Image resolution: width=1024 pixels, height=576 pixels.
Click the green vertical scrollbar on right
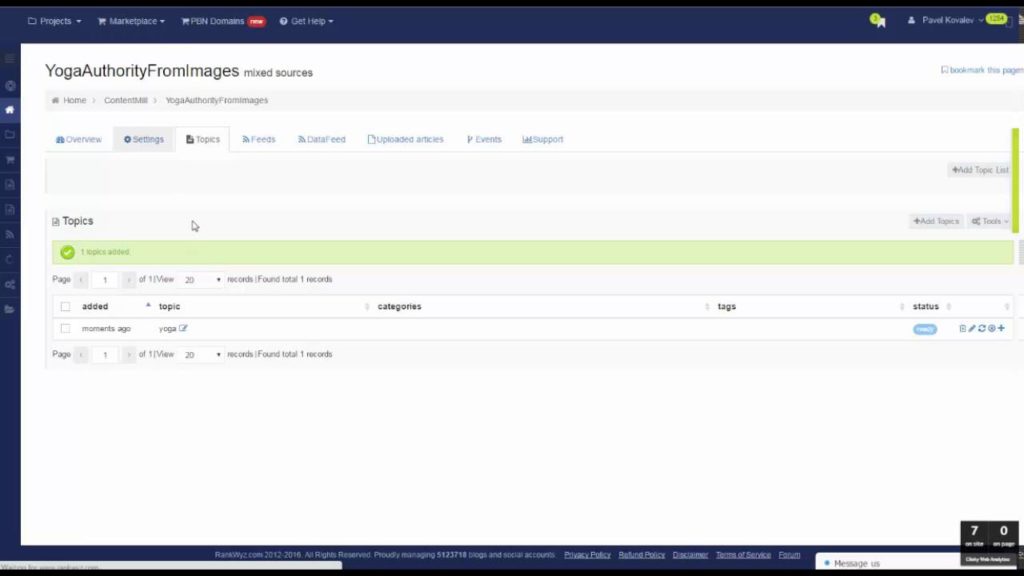[1015, 181]
